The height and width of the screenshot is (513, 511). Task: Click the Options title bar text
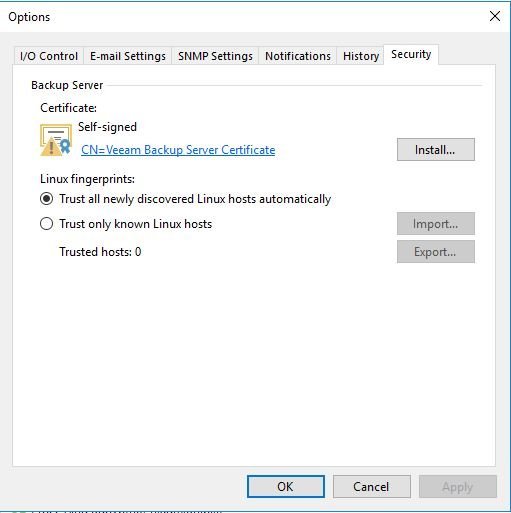(29, 17)
